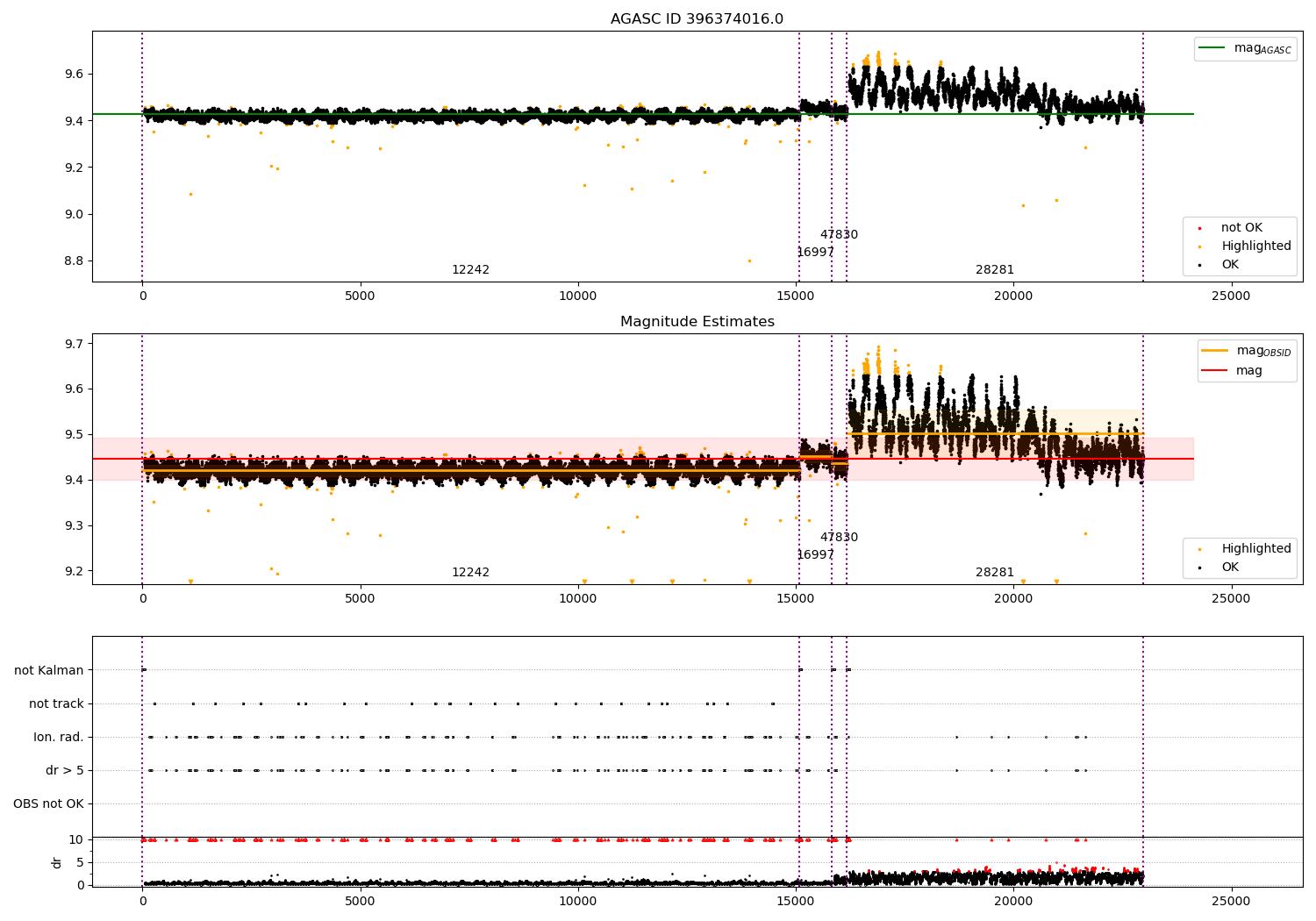The width and height of the screenshot is (1316, 921).
Task: Click the 'not Kalman' y-axis label
Action: pyautogui.click(x=49, y=670)
